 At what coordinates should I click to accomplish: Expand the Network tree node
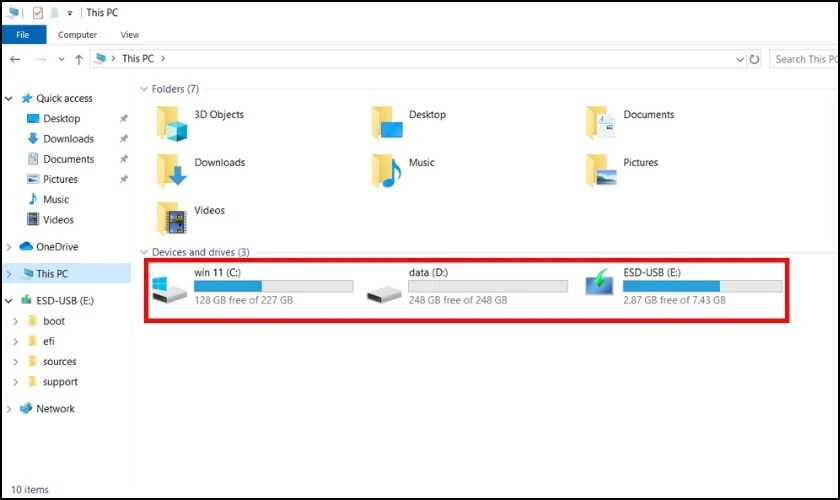click(9, 408)
